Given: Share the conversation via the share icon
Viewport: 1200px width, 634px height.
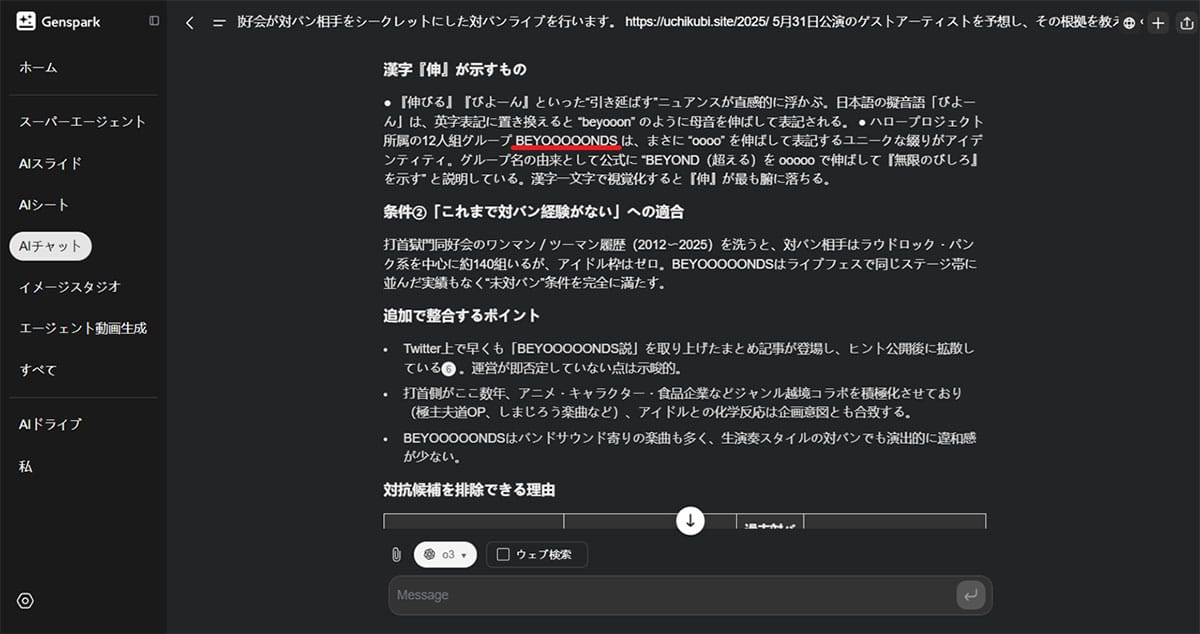Looking at the screenshot, I should pyautogui.click(x=1187, y=23).
